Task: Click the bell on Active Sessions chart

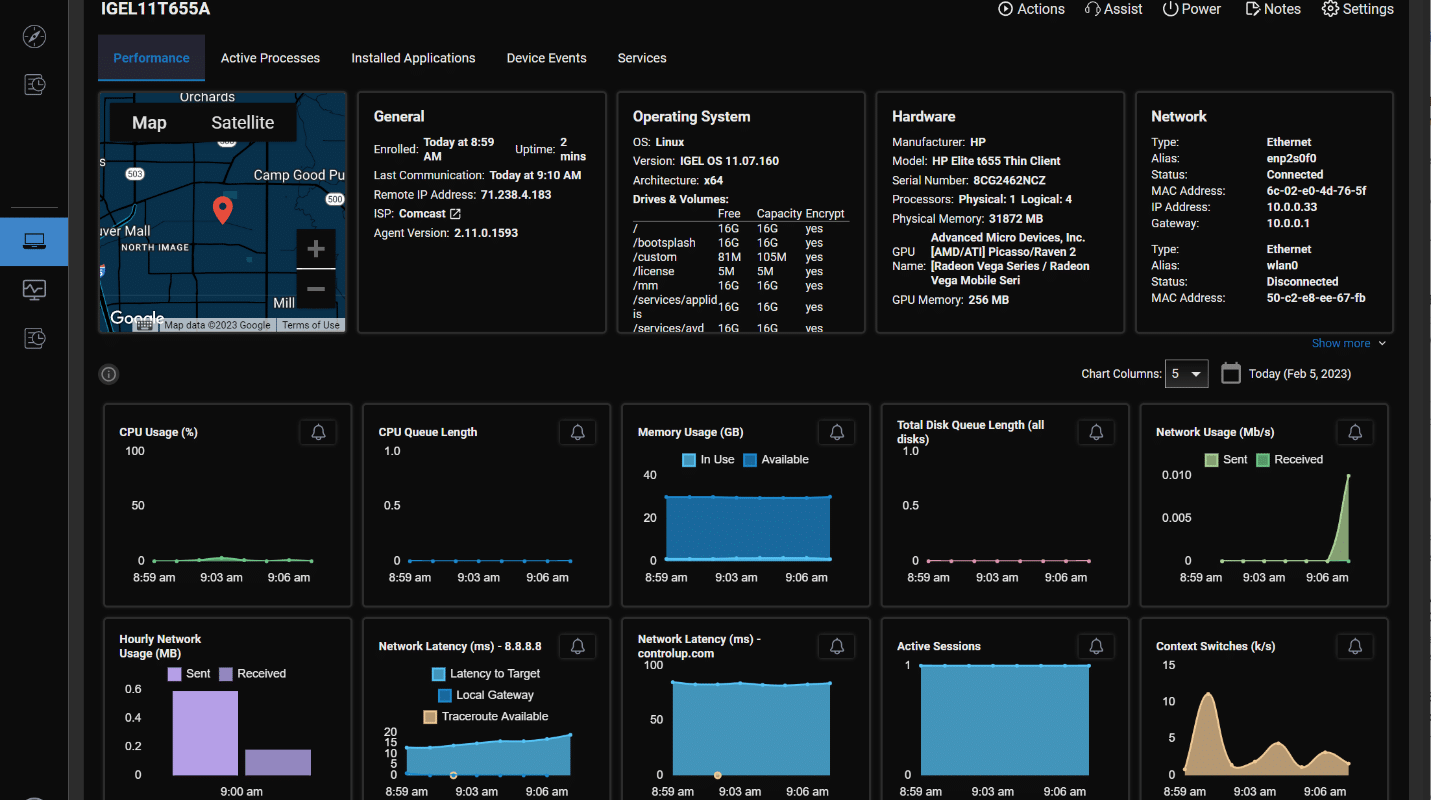Action: coord(1096,646)
